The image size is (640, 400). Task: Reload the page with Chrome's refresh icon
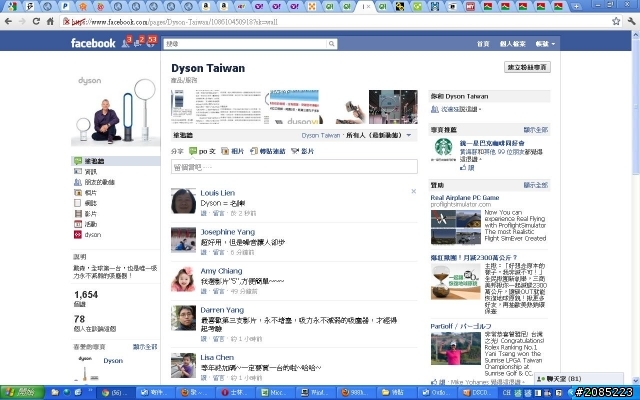36,21
